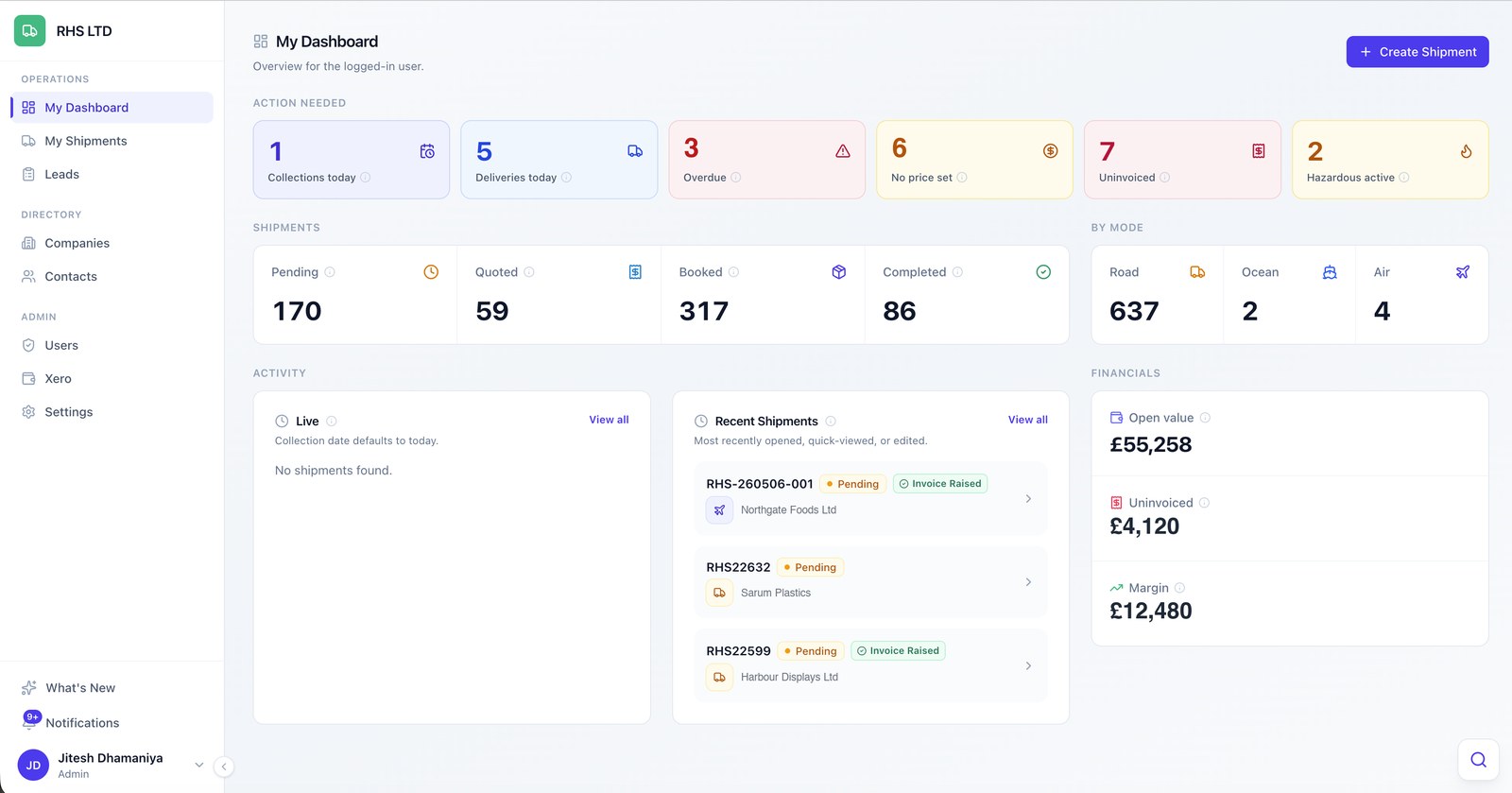Open Contacts in the sidebar
1512x793 pixels.
click(x=112, y=276)
